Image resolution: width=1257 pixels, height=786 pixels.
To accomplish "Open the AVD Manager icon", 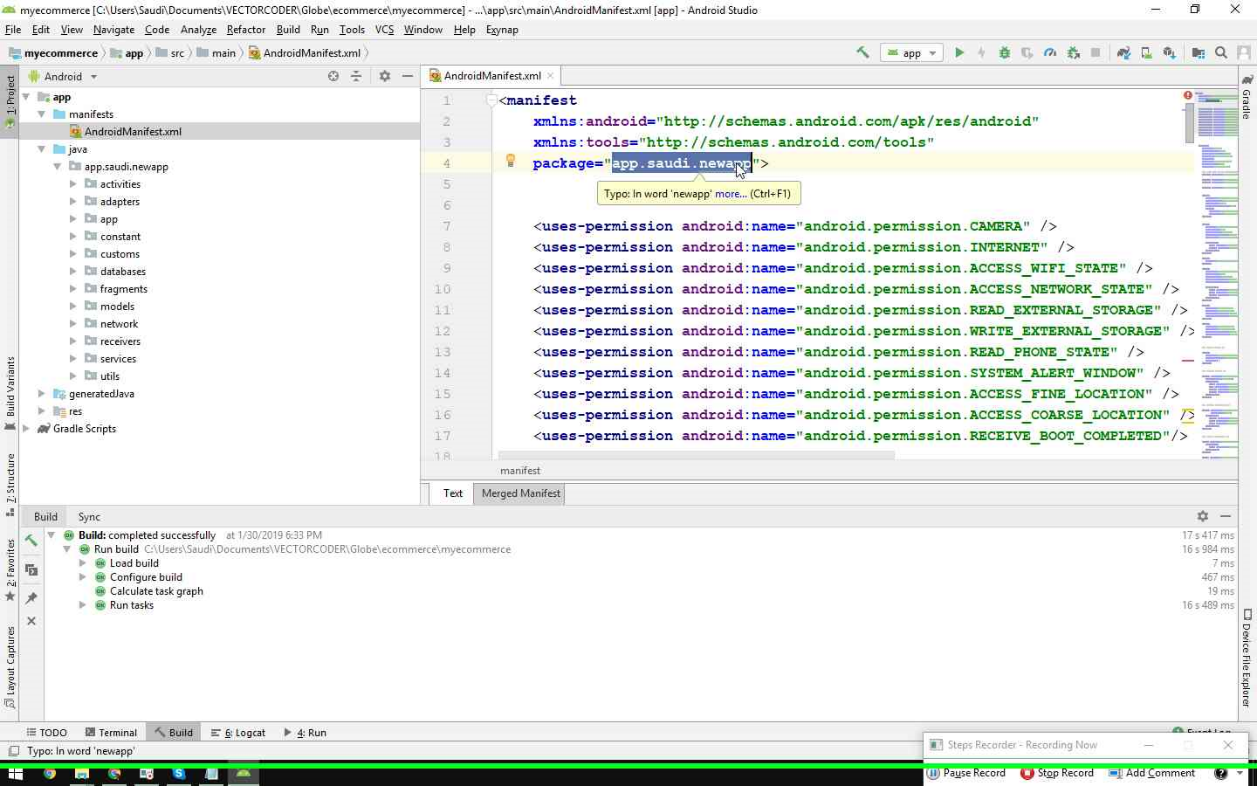I will (1146, 53).
